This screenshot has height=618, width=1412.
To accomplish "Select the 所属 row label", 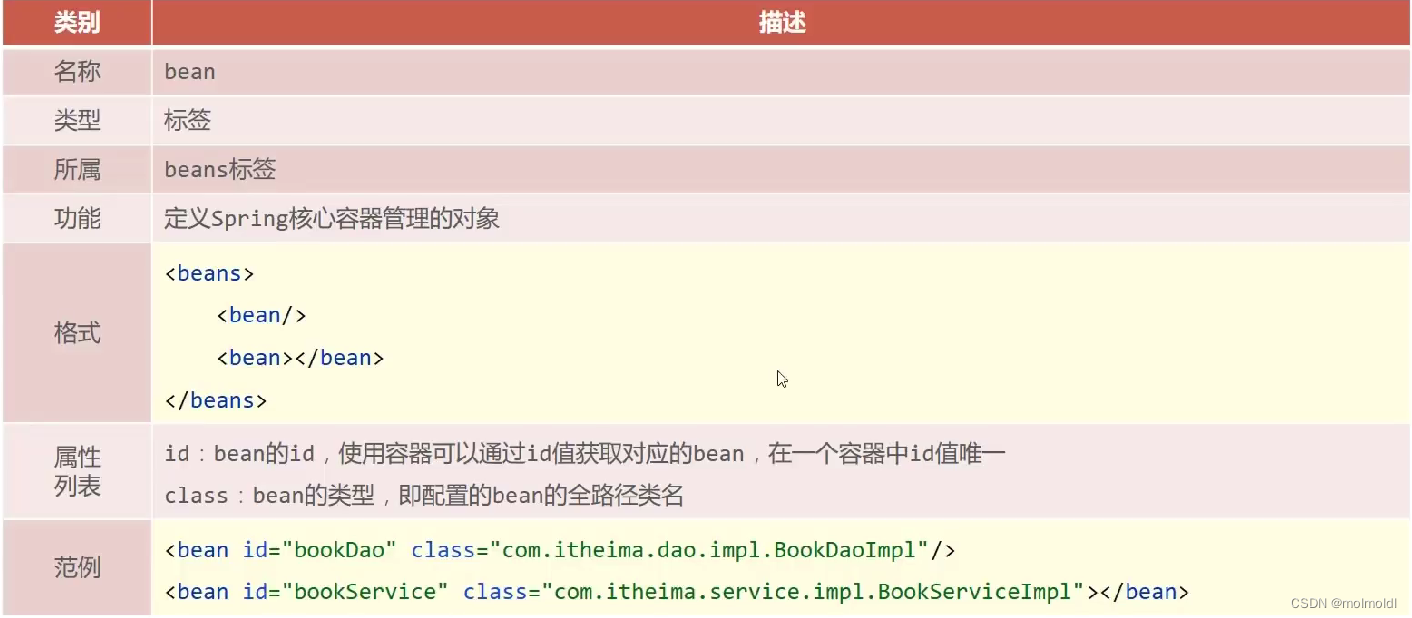I will click(76, 169).
